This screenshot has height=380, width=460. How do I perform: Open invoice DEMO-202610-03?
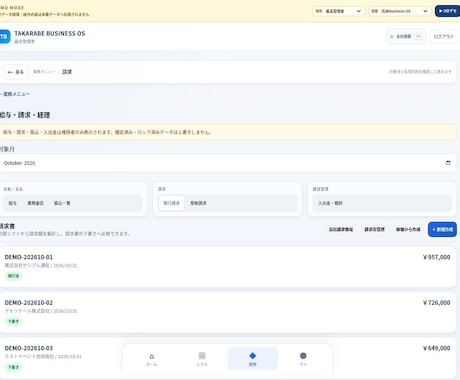[228, 358]
